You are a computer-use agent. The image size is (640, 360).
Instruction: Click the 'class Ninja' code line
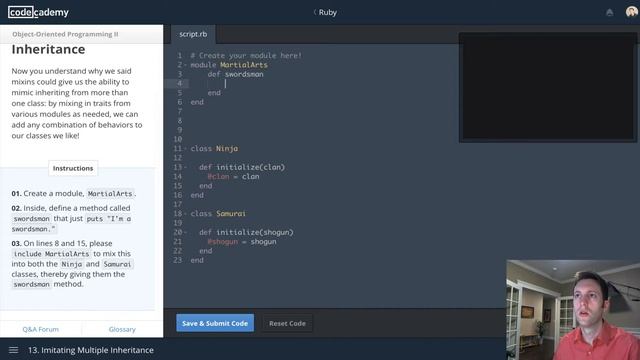tap(214, 149)
